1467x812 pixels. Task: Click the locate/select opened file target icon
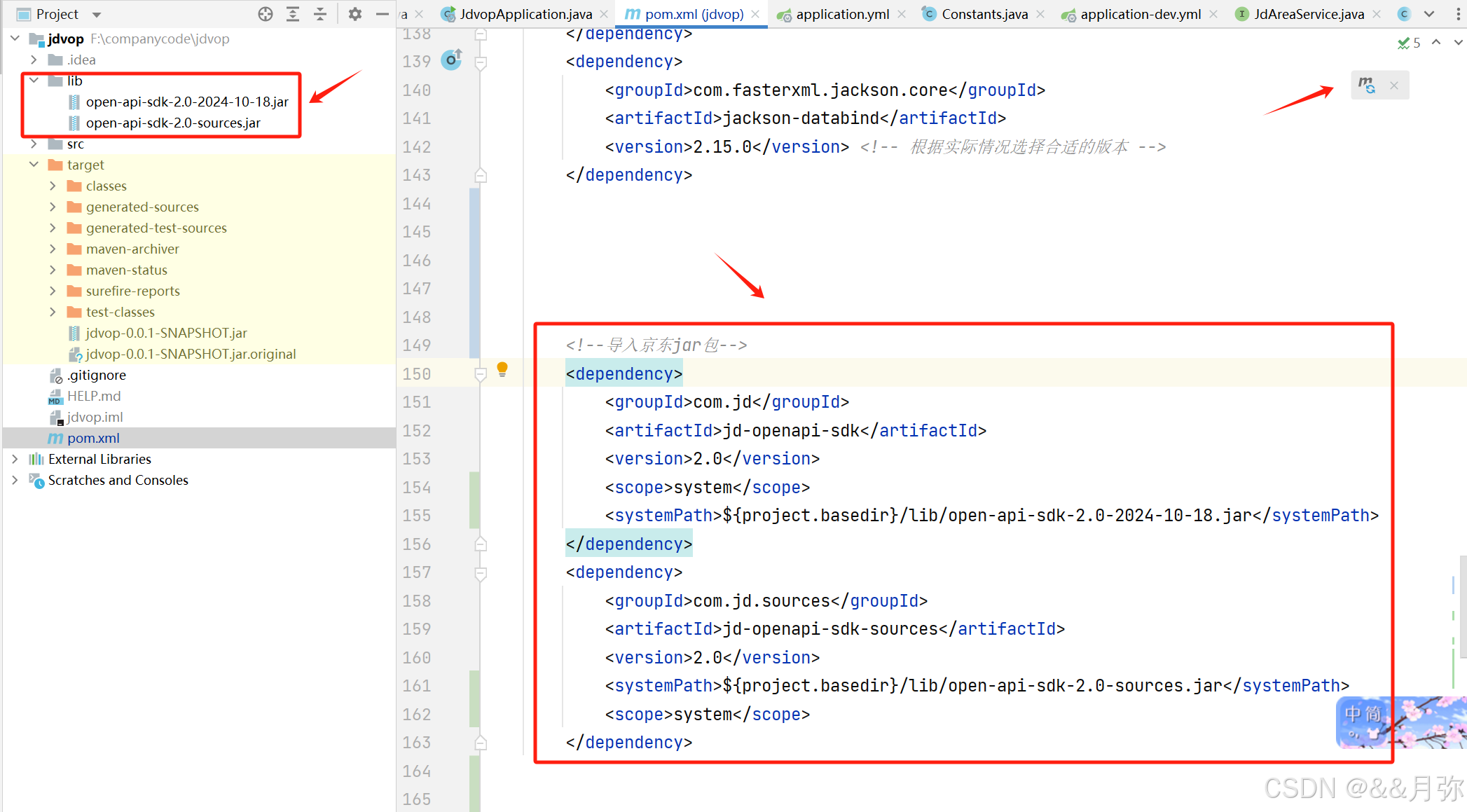pos(265,14)
